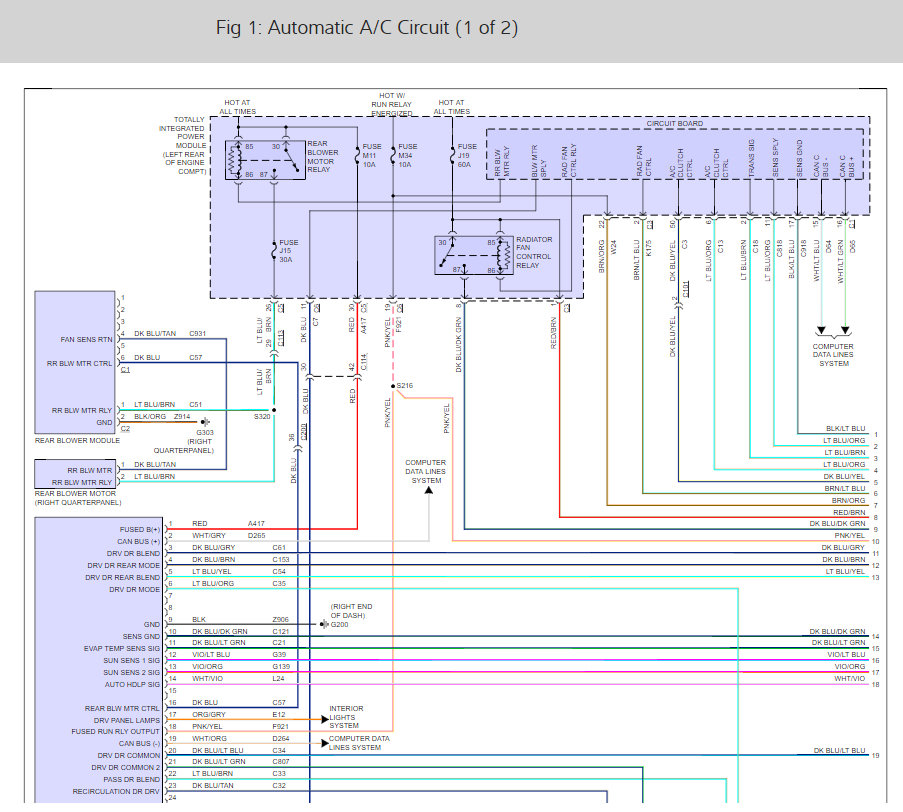
Task: Click the S216 splice dot
Action: point(393,385)
